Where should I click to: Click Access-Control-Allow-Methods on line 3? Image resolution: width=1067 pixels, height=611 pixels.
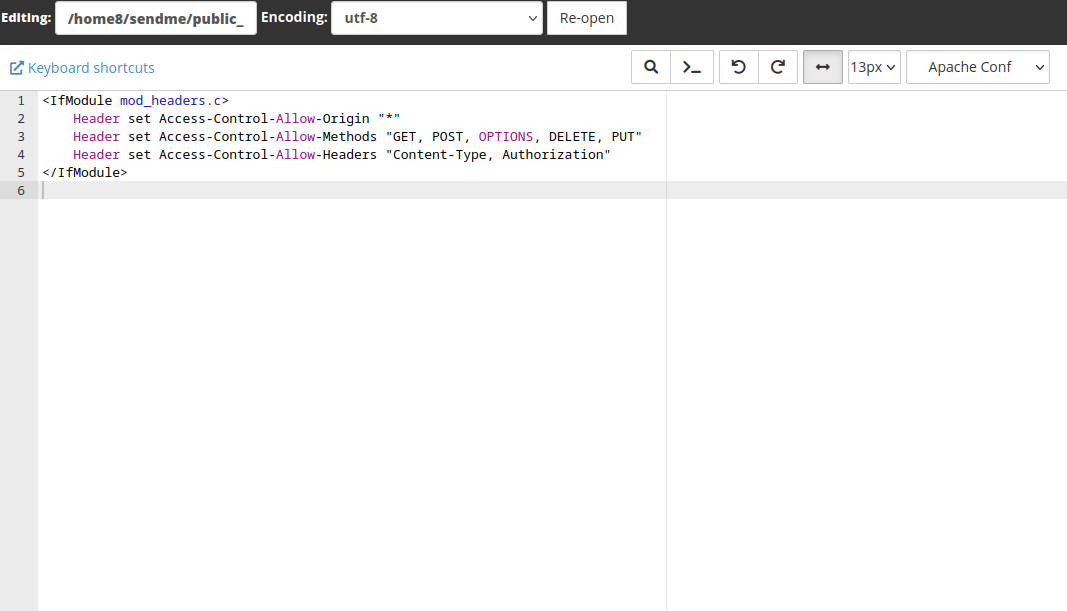pos(268,137)
